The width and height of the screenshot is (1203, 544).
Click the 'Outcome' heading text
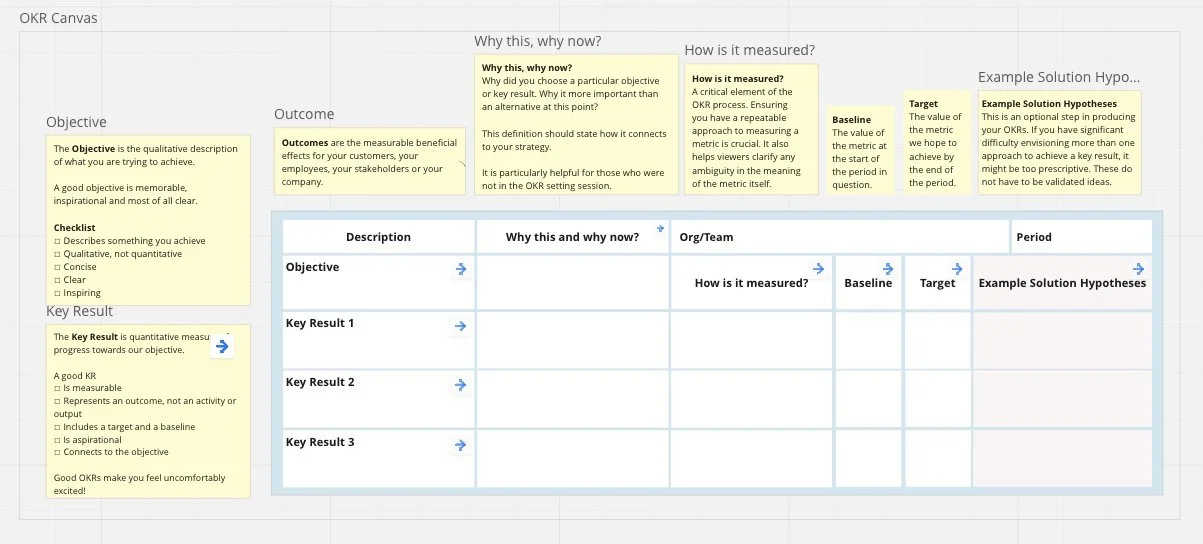point(304,114)
